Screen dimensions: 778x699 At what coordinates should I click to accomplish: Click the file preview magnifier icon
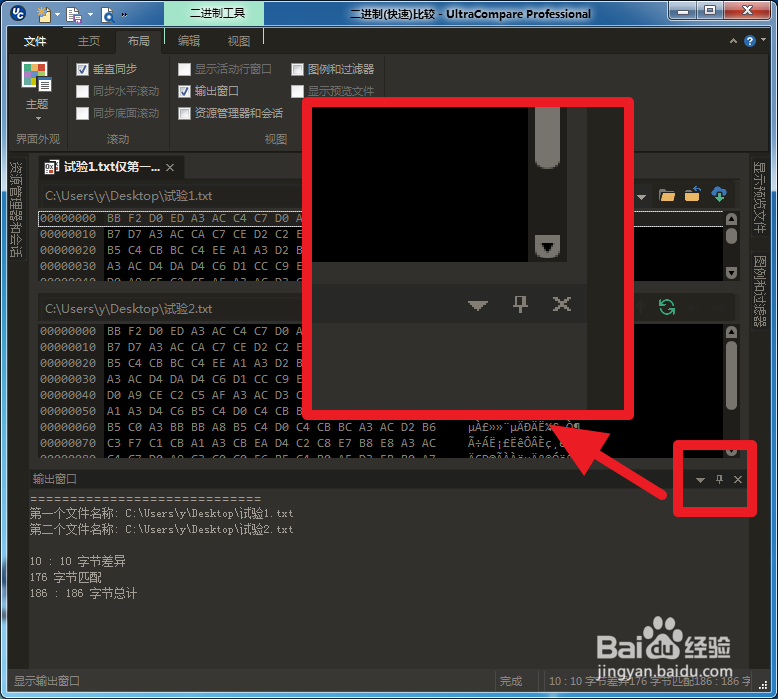[x=107, y=15]
